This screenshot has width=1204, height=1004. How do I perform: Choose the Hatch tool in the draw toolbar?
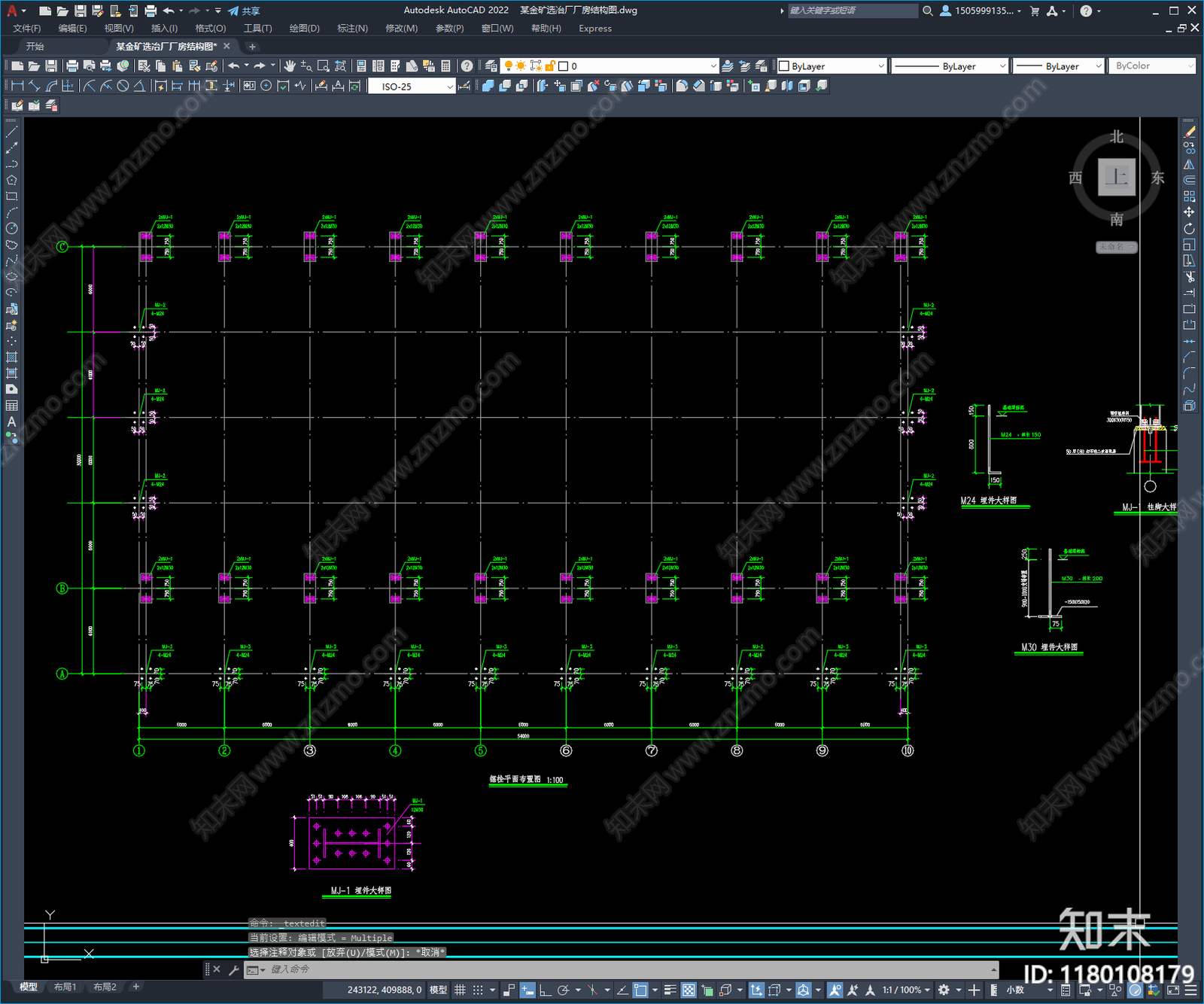coord(11,357)
